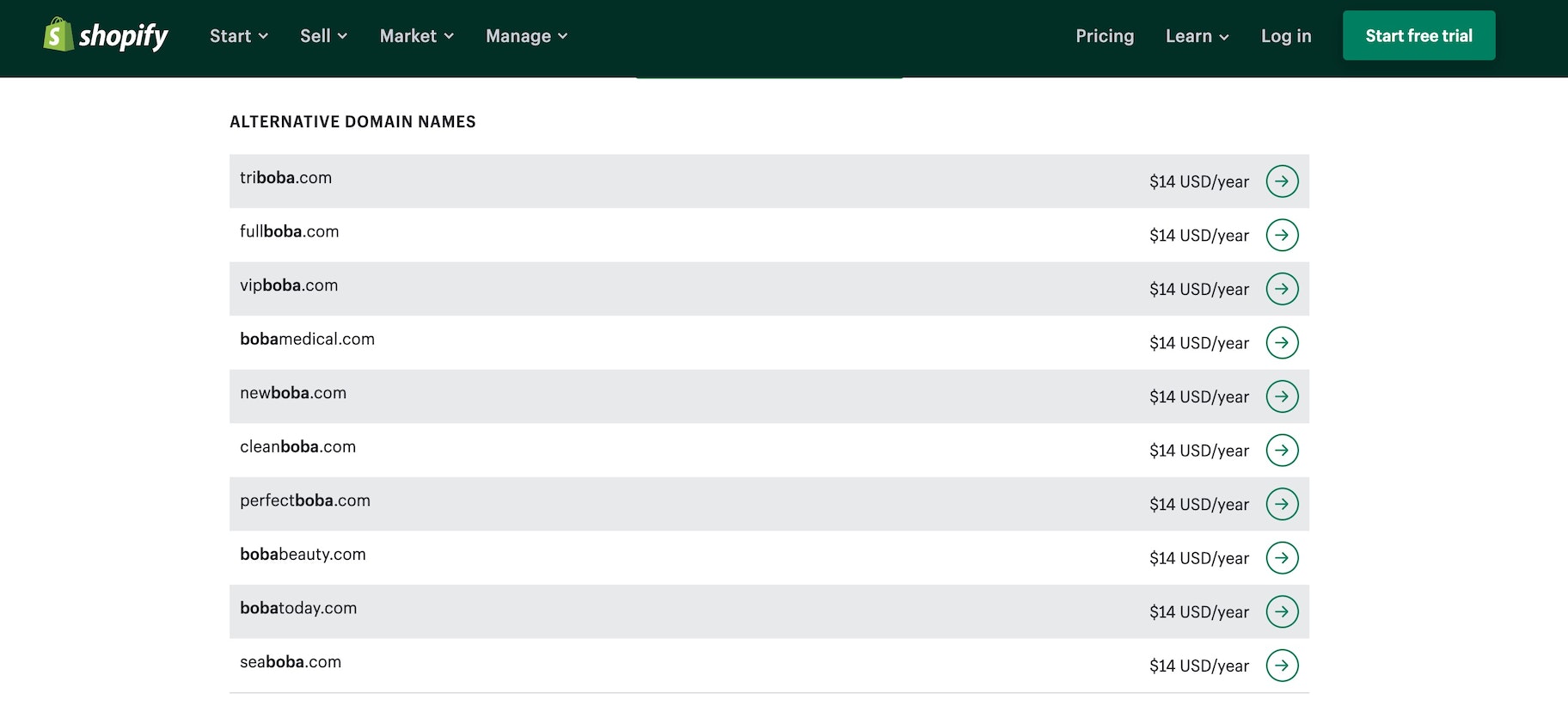
Task: Open the Sell dropdown menu
Action: (323, 36)
